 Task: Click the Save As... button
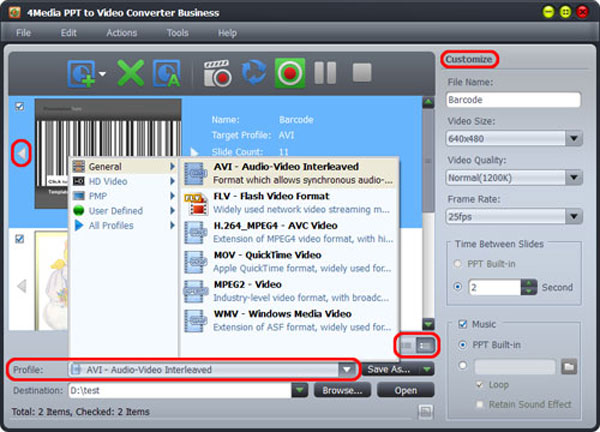point(390,369)
